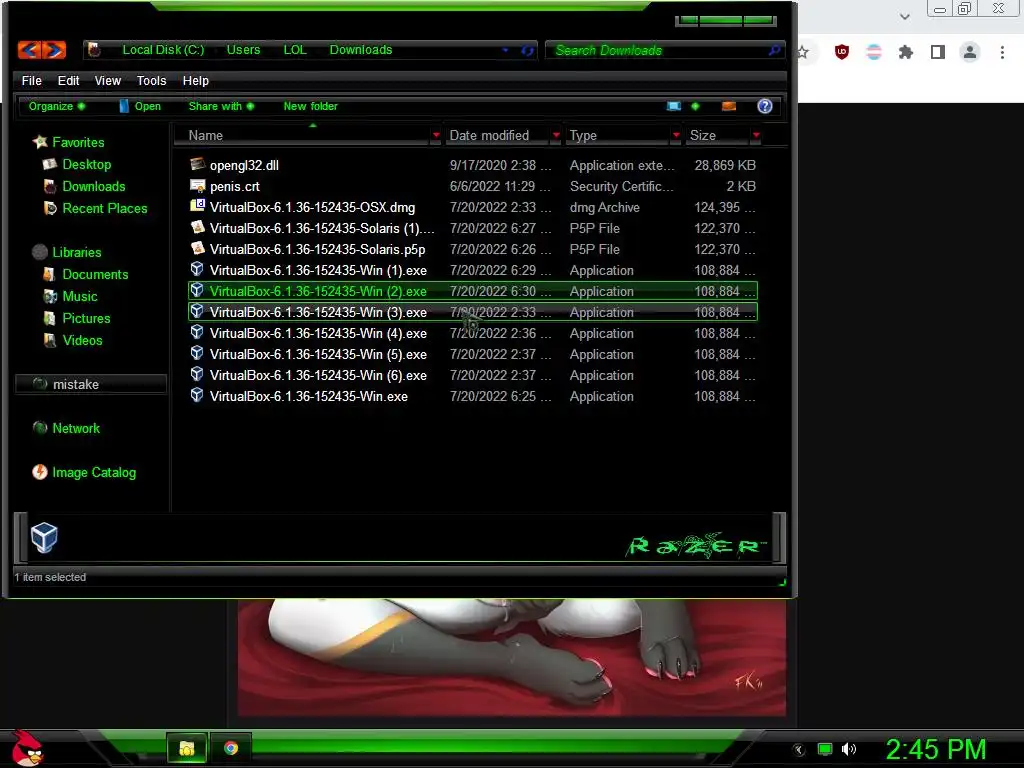The height and width of the screenshot is (768, 1024).
Task: Click the VirtualBox Win (5).exe icon
Action: pos(197,353)
